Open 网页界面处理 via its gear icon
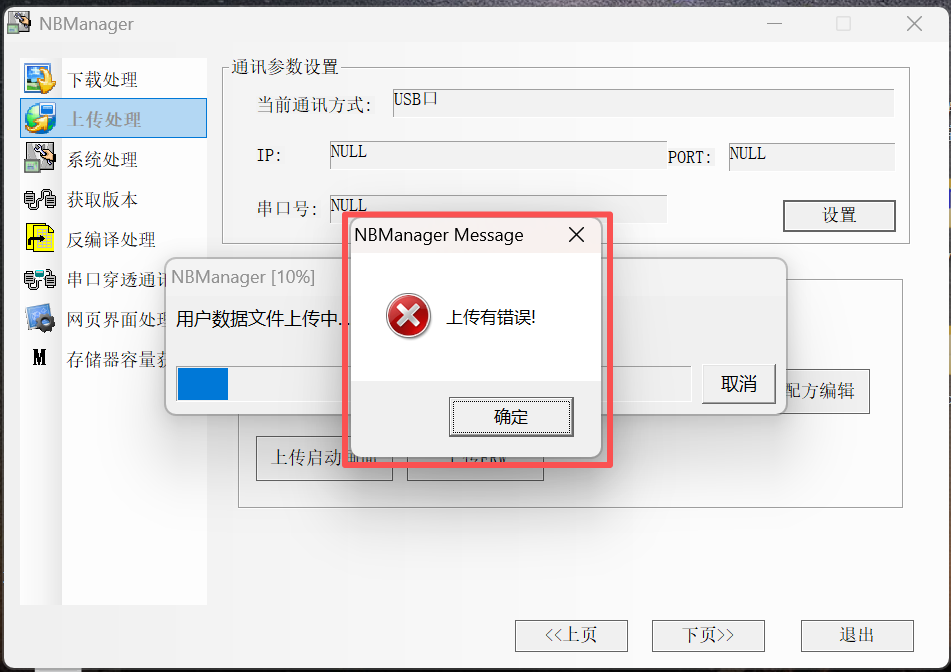Viewport: 951px width, 672px height. (40, 318)
